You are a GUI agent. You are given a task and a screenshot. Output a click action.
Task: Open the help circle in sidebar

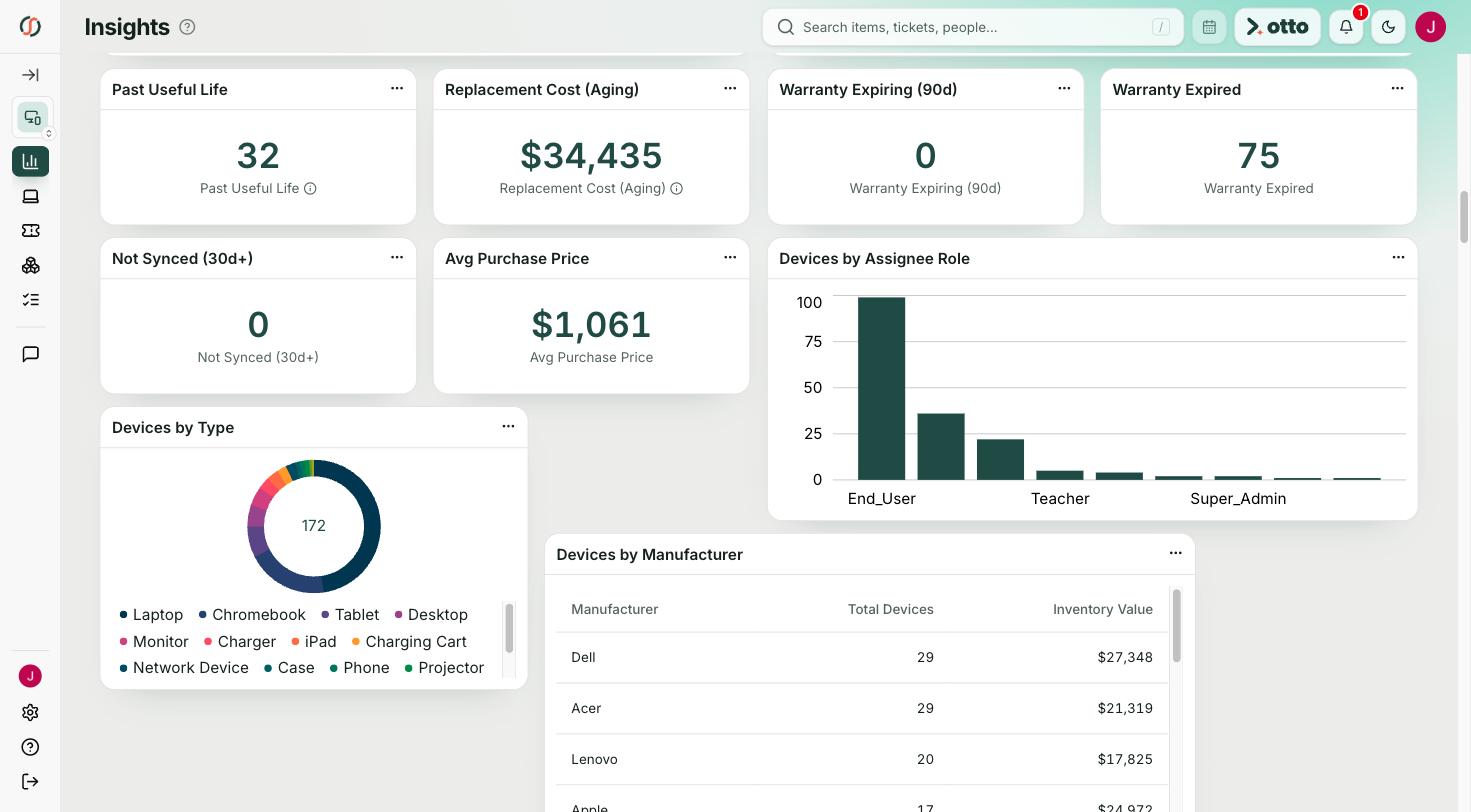point(30,747)
